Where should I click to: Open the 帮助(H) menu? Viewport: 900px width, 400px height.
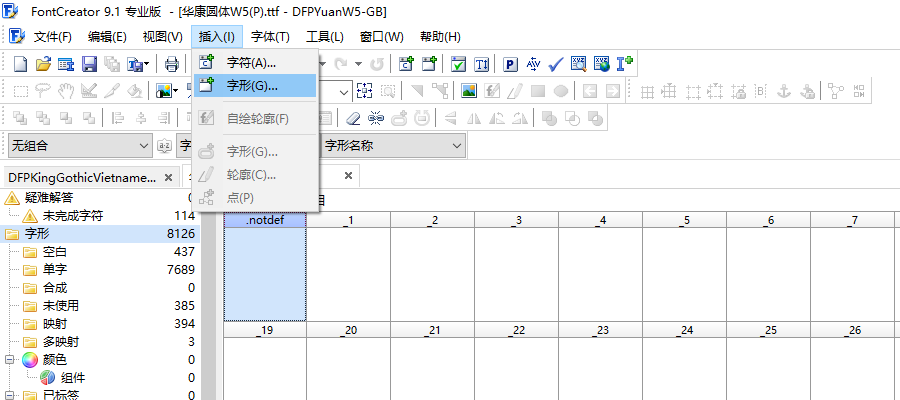[440, 37]
